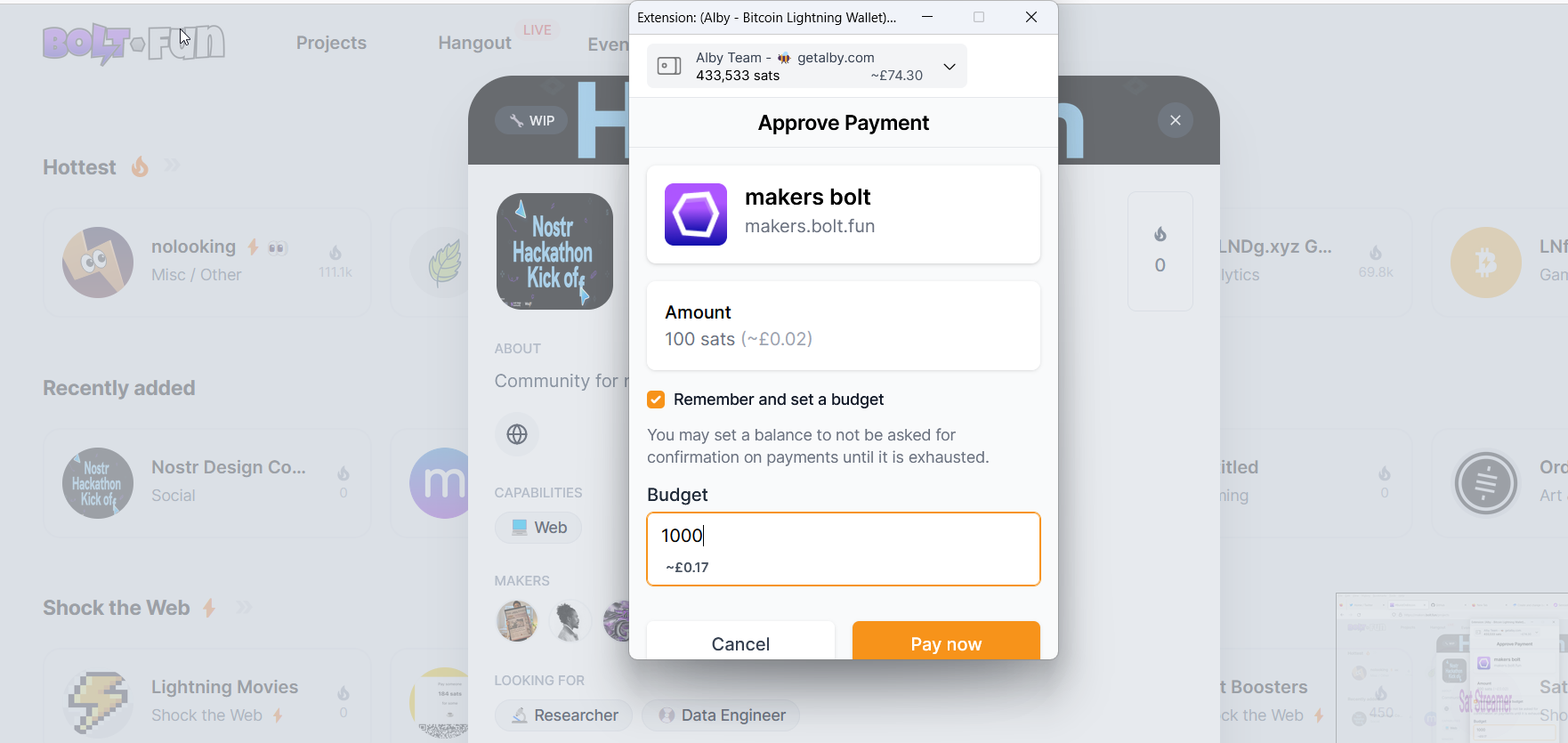
Task: Click the flame vote icon in modal
Action: 1160,234
